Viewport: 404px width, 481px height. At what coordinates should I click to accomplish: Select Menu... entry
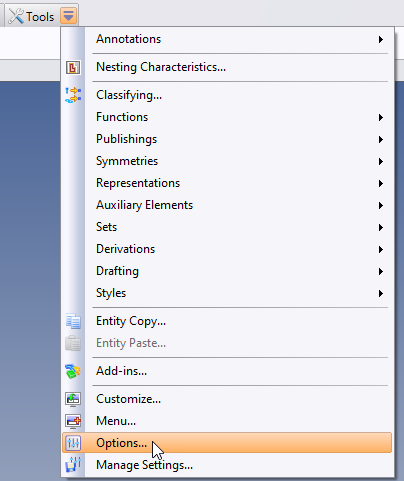click(227, 421)
